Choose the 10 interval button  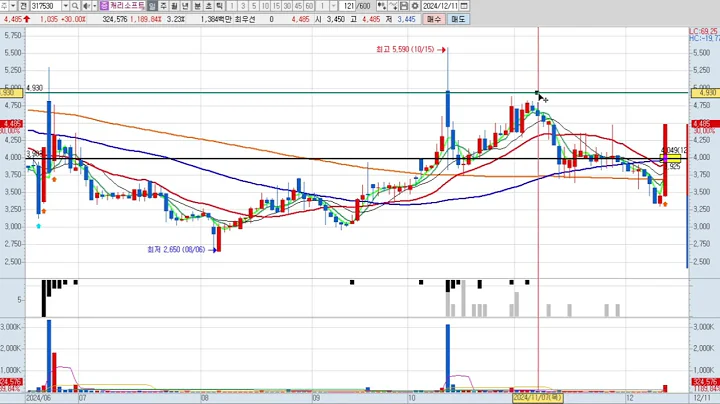tap(265, 6)
